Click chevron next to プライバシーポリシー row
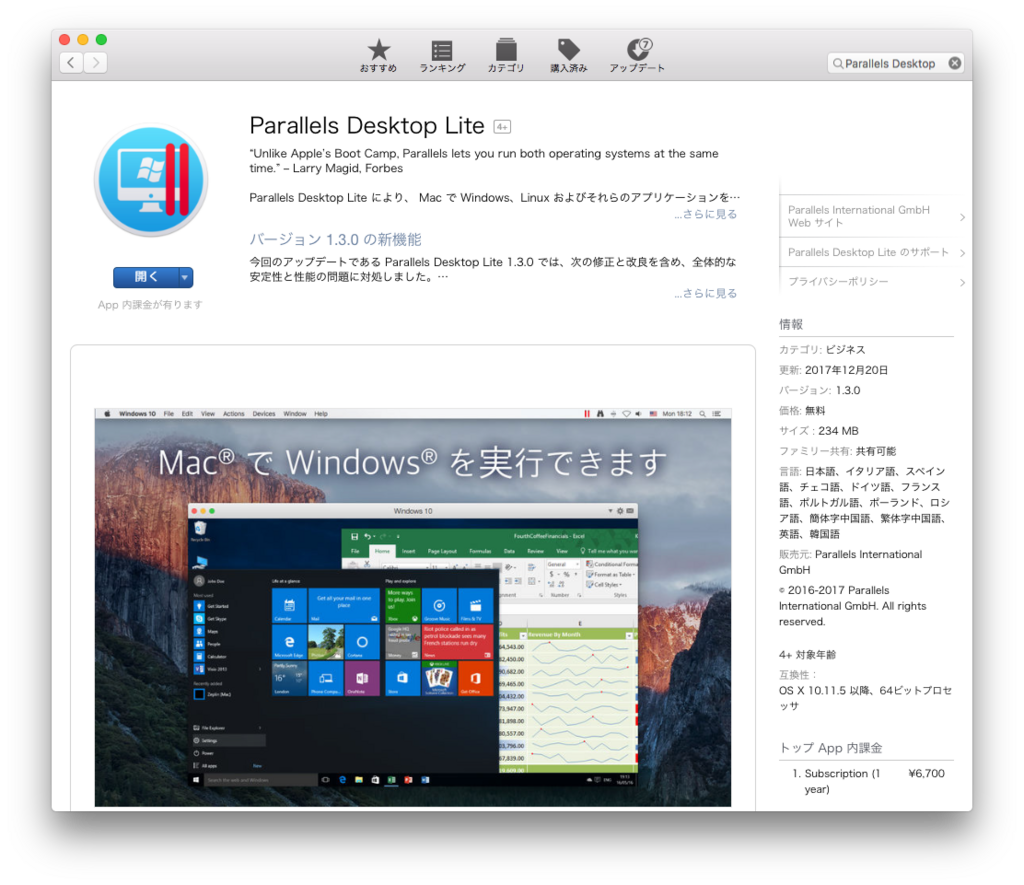The width and height of the screenshot is (1024, 885). coord(962,282)
